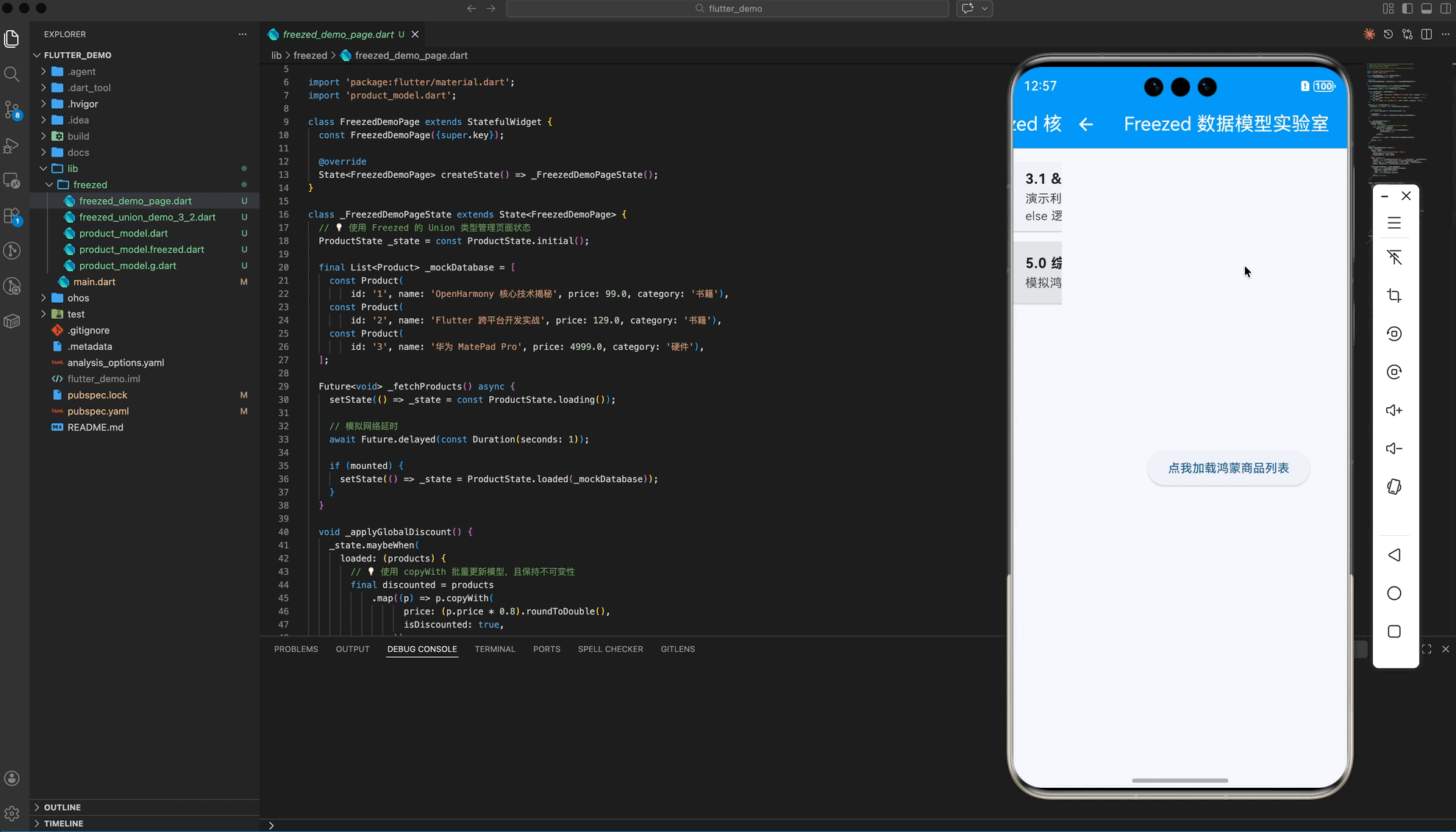
Task: Expand the OUTLINE section
Action: pyautogui.click(x=63, y=807)
